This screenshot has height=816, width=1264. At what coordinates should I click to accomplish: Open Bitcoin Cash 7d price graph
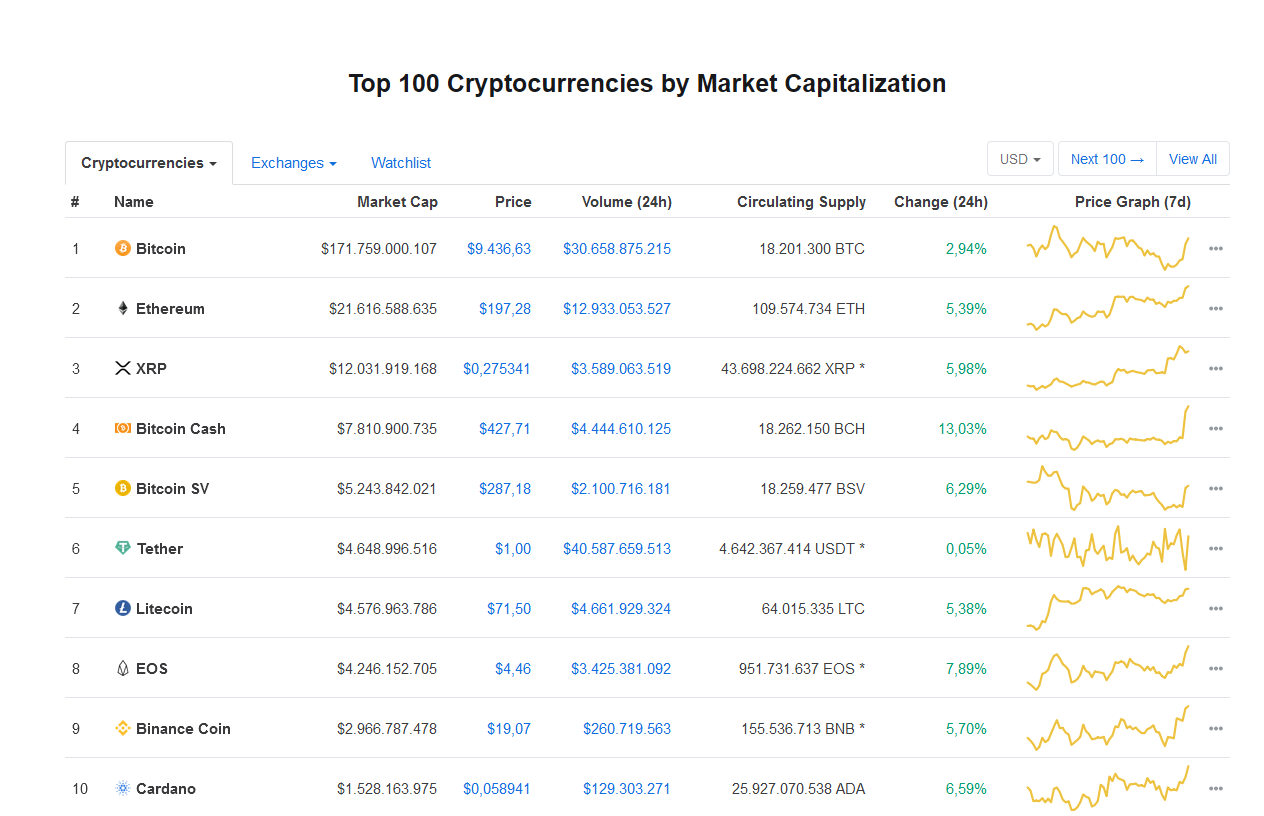[1108, 428]
